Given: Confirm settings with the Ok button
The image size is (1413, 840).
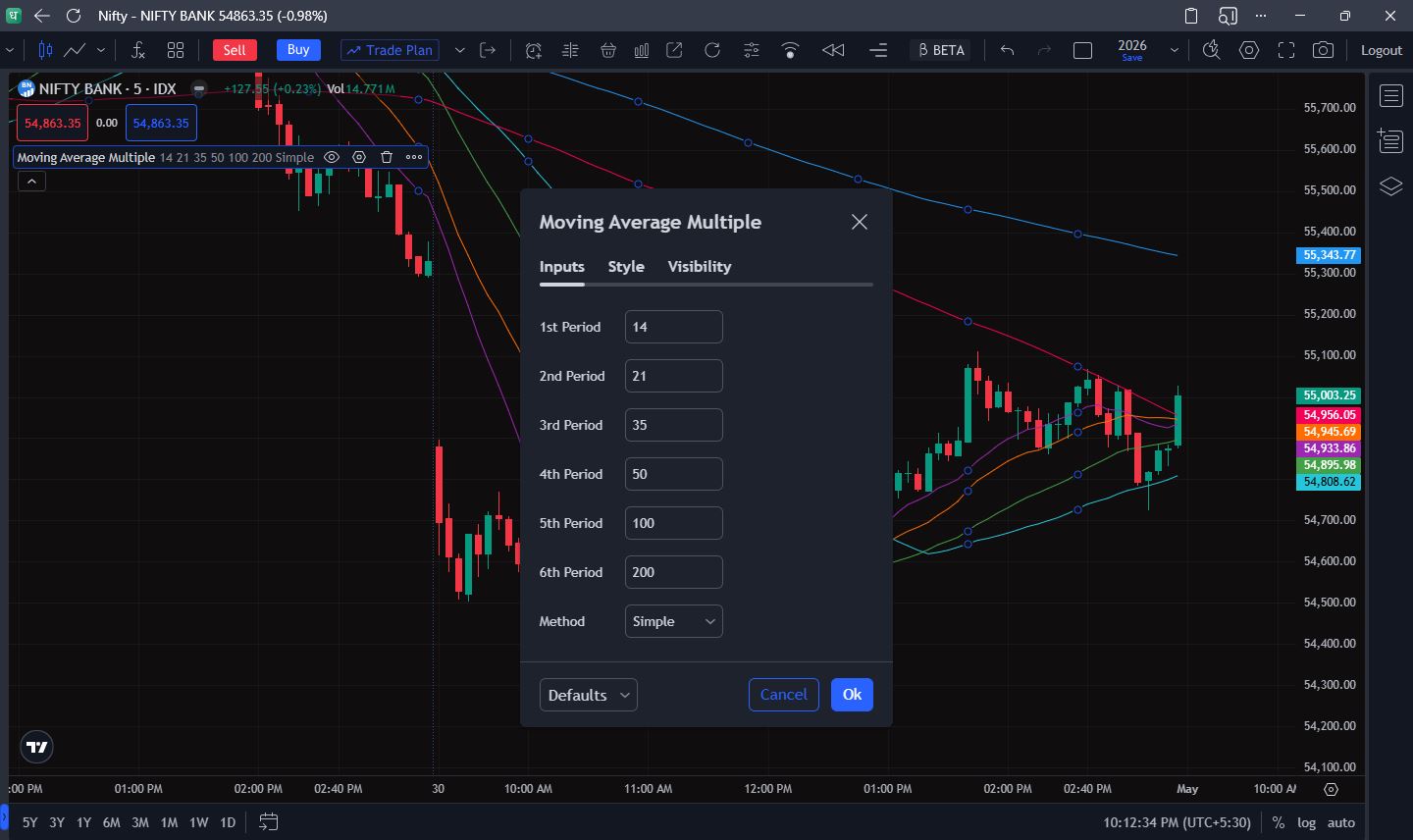Looking at the screenshot, I should point(852,695).
